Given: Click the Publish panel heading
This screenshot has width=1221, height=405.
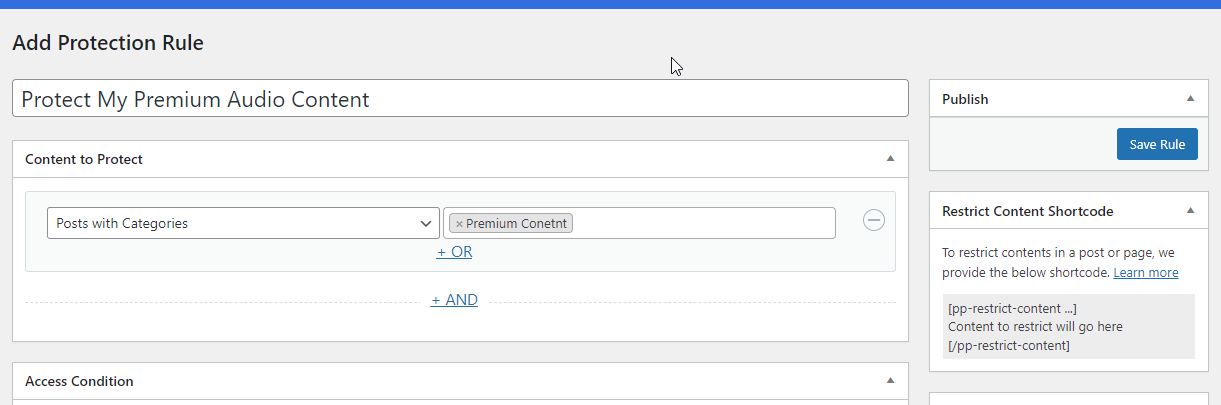Looking at the screenshot, I should click(x=965, y=99).
